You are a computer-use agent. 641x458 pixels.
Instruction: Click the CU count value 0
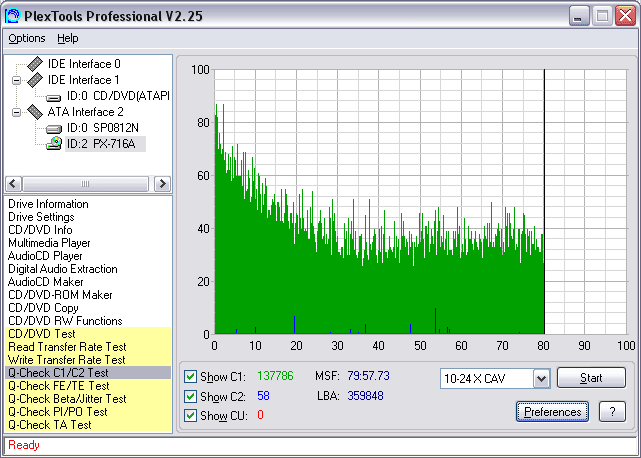click(x=260, y=415)
